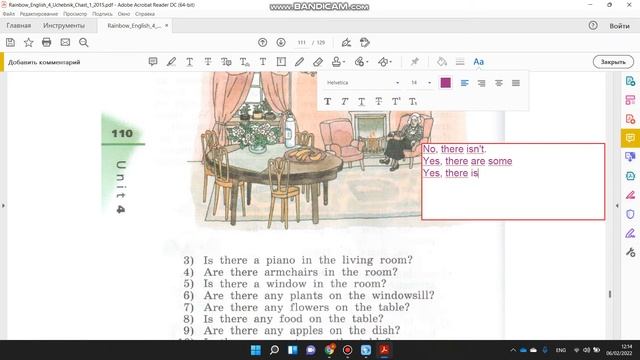The height and width of the screenshot is (360, 640).
Task: Select the add text comment tool
Action: 263,62
